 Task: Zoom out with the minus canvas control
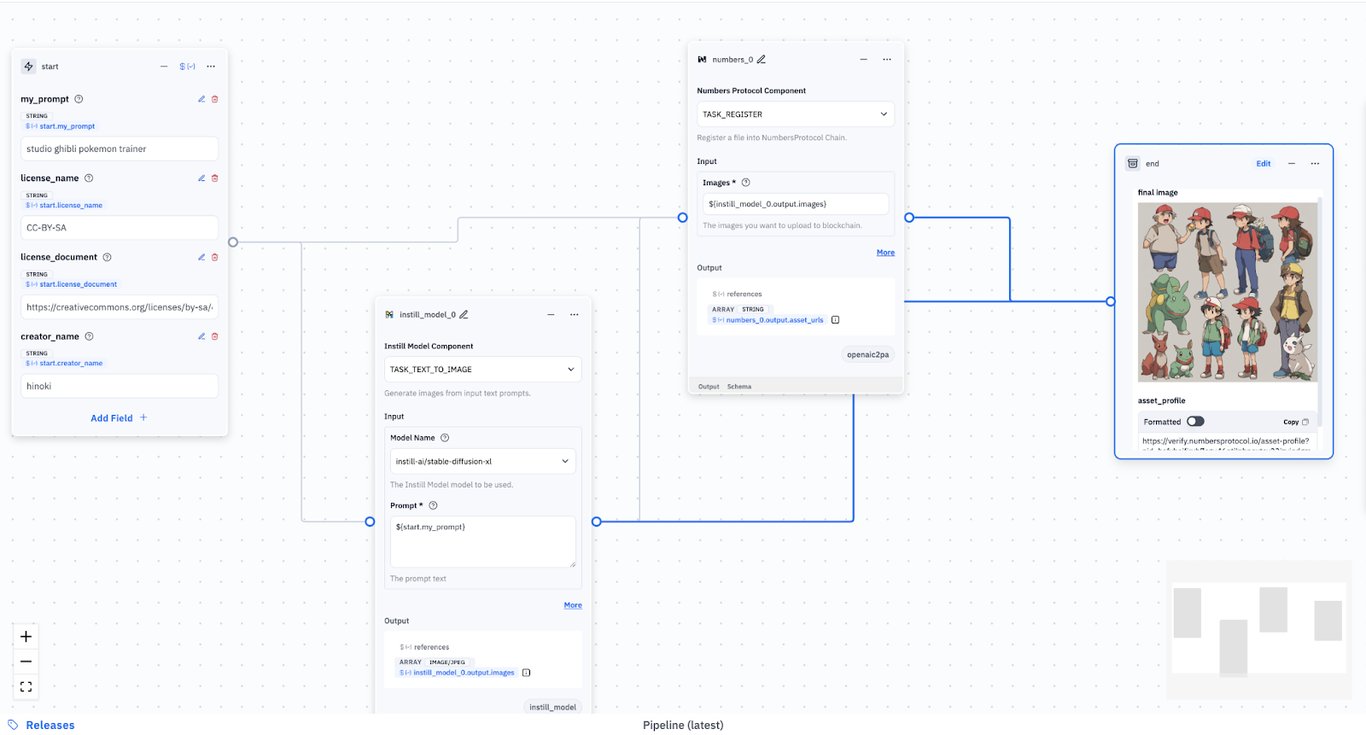[x=26, y=661]
